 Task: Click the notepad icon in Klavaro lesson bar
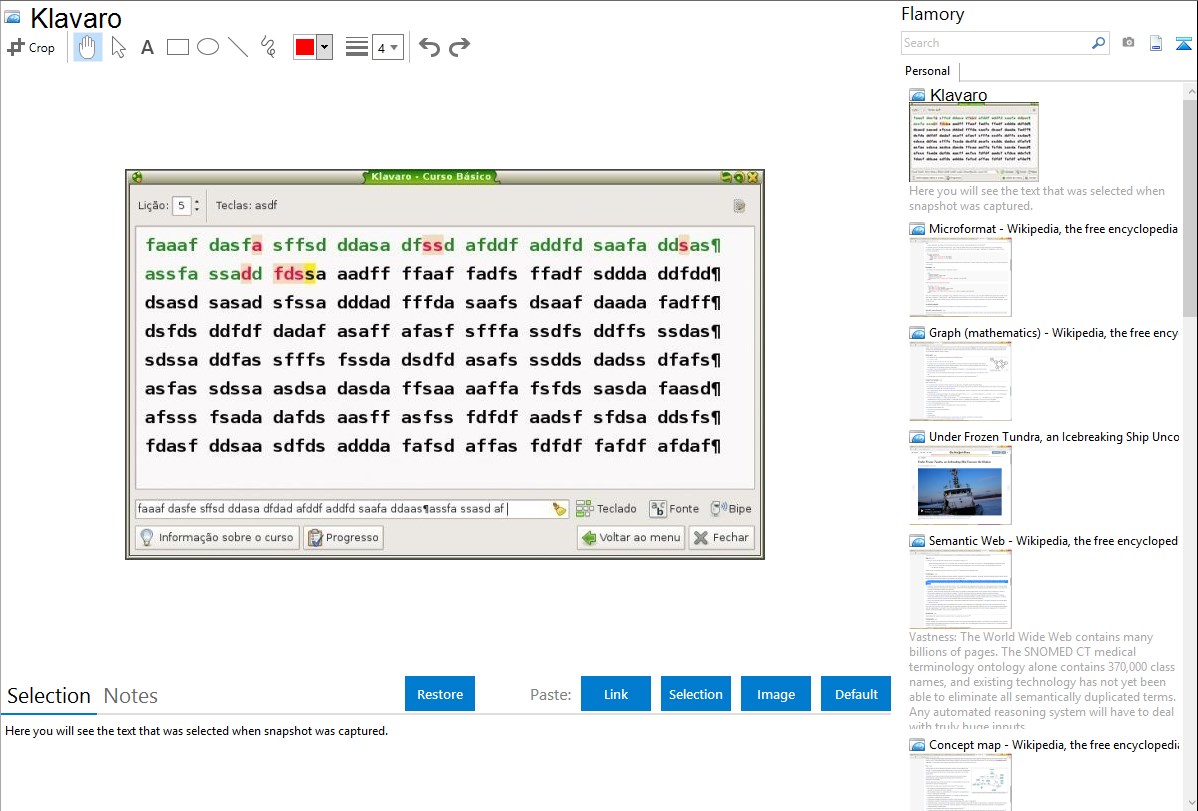tap(739, 206)
